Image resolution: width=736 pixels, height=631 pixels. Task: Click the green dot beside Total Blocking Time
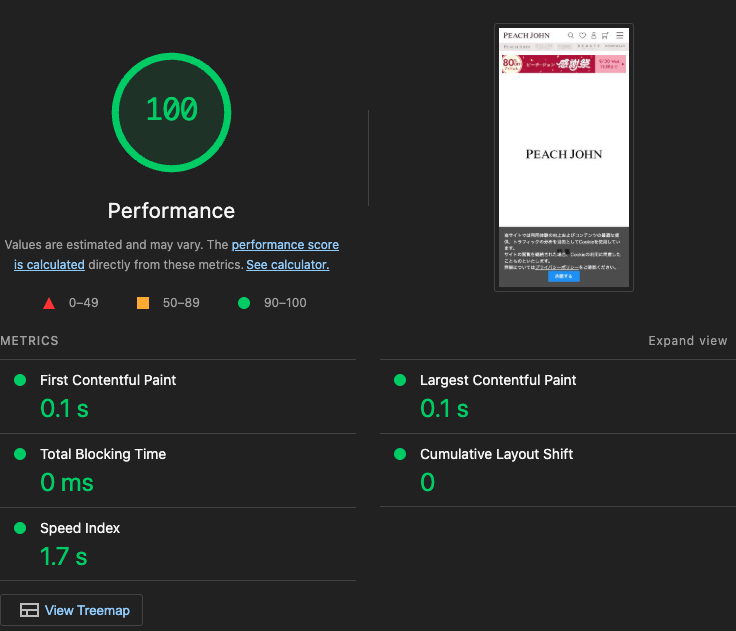click(20, 454)
